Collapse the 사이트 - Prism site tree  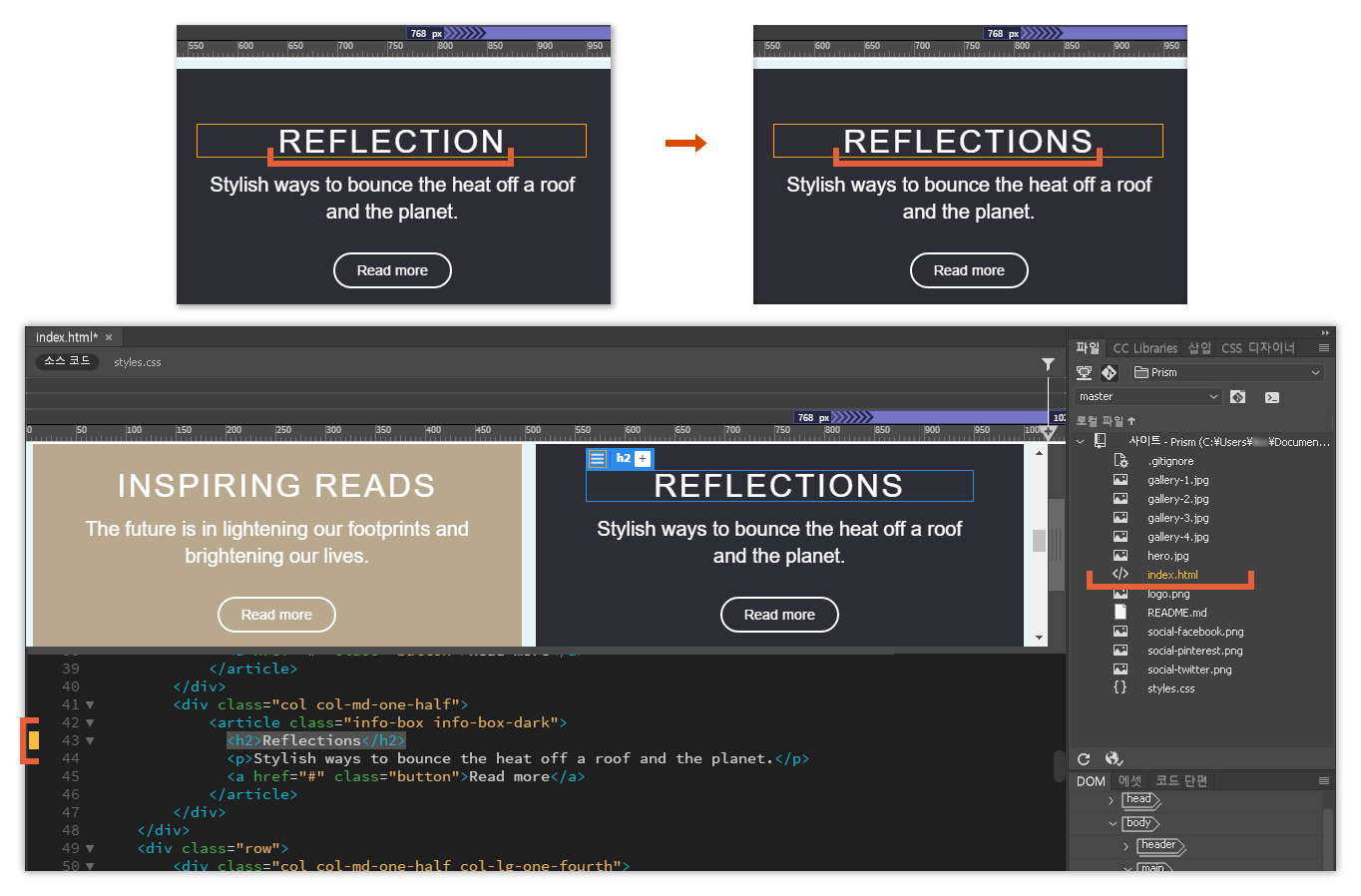pos(1080,441)
